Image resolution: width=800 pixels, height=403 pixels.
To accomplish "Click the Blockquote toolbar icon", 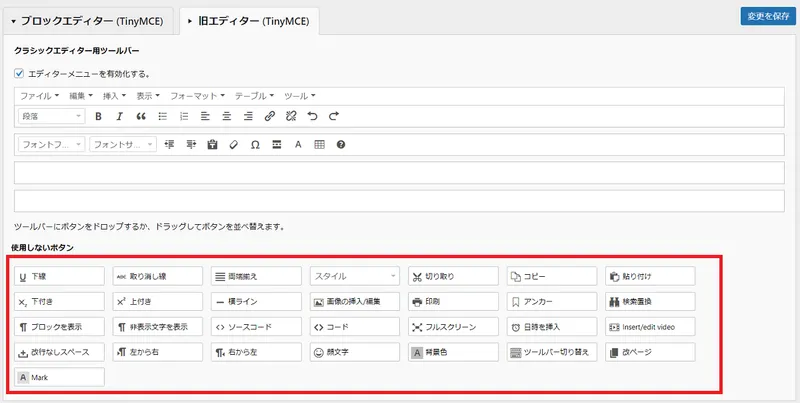I will point(141,116).
